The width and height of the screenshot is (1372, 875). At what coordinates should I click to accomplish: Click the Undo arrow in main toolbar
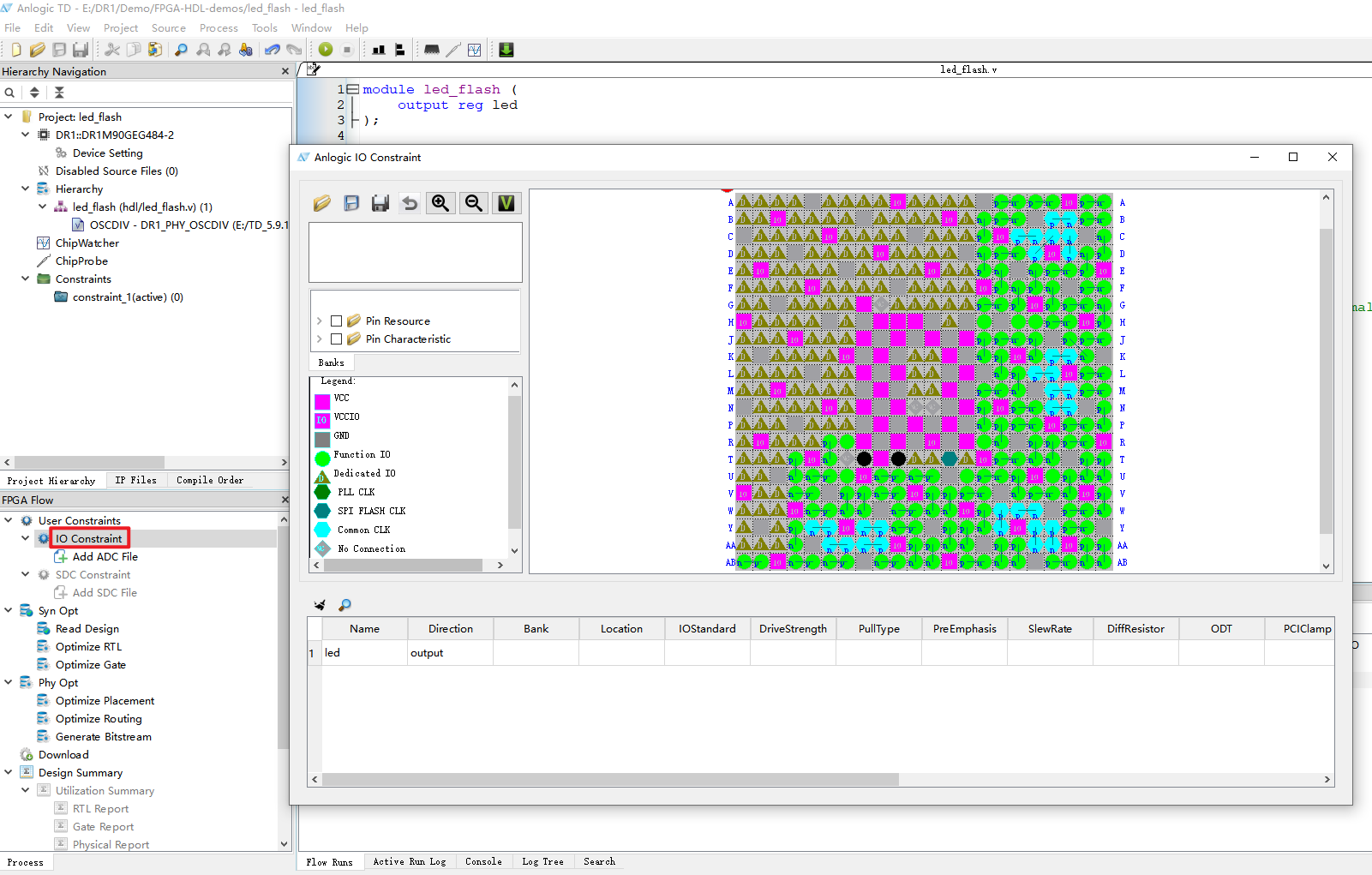[273, 50]
